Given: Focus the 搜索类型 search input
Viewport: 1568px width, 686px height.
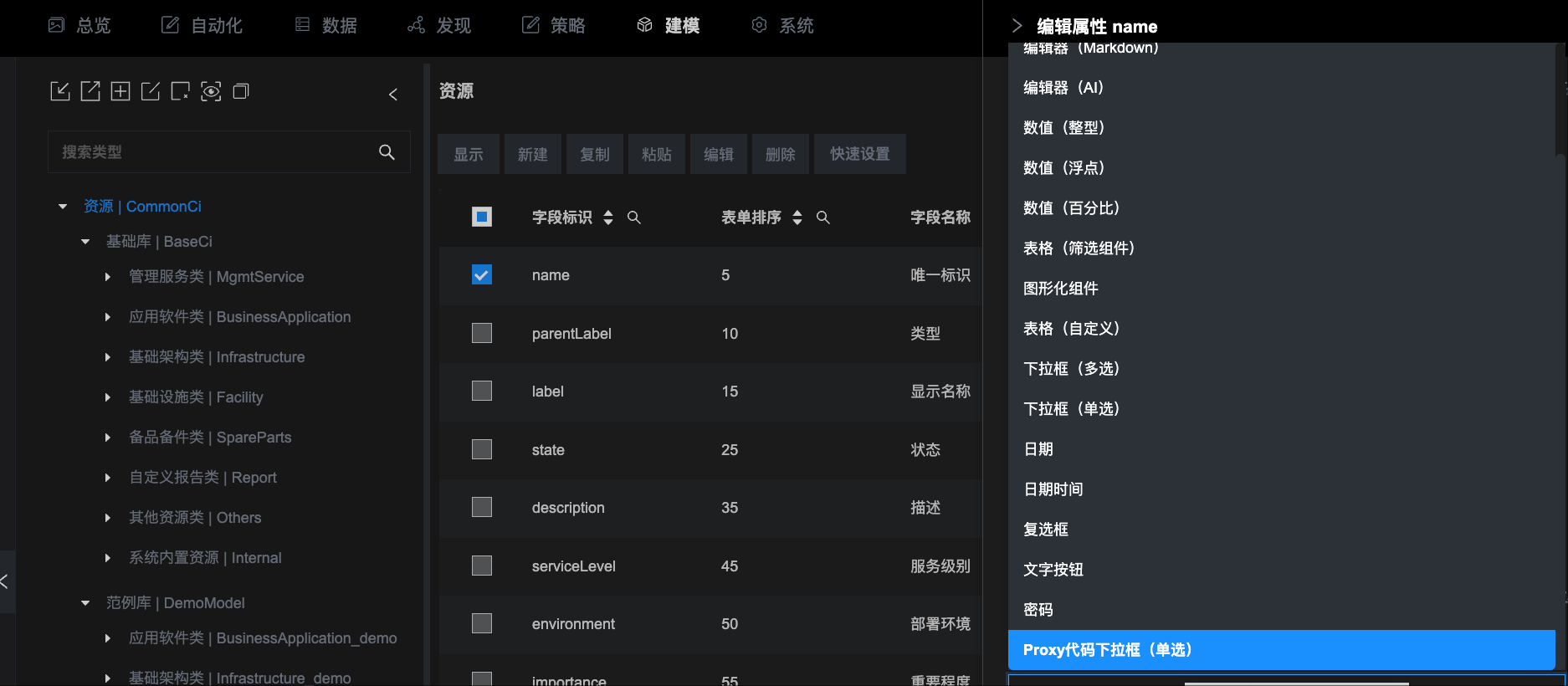Looking at the screenshot, I should click(213, 152).
